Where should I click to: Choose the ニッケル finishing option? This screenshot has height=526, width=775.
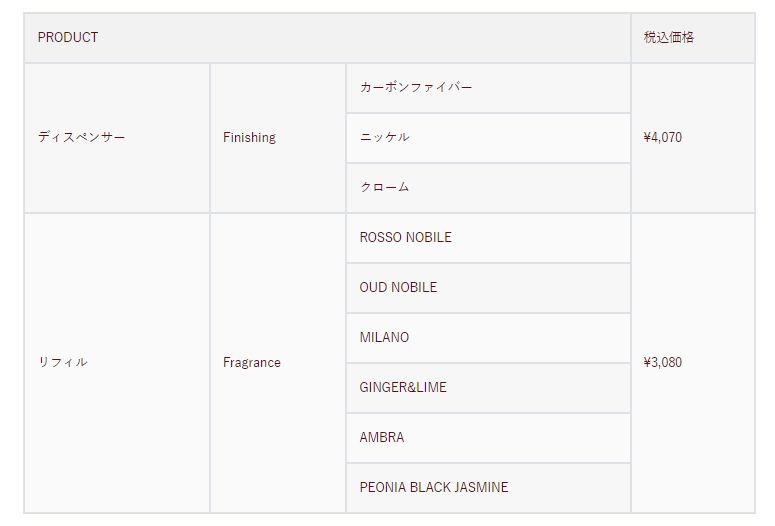pyautogui.click(x=385, y=138)
